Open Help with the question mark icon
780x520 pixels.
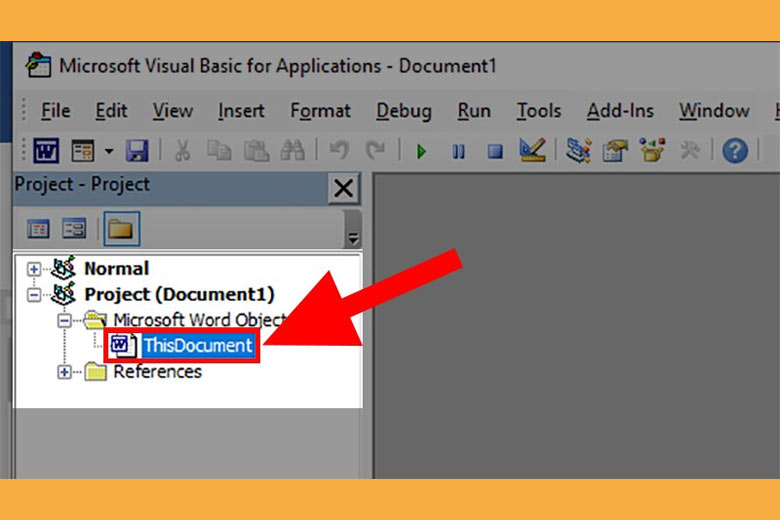coord(735,151)
